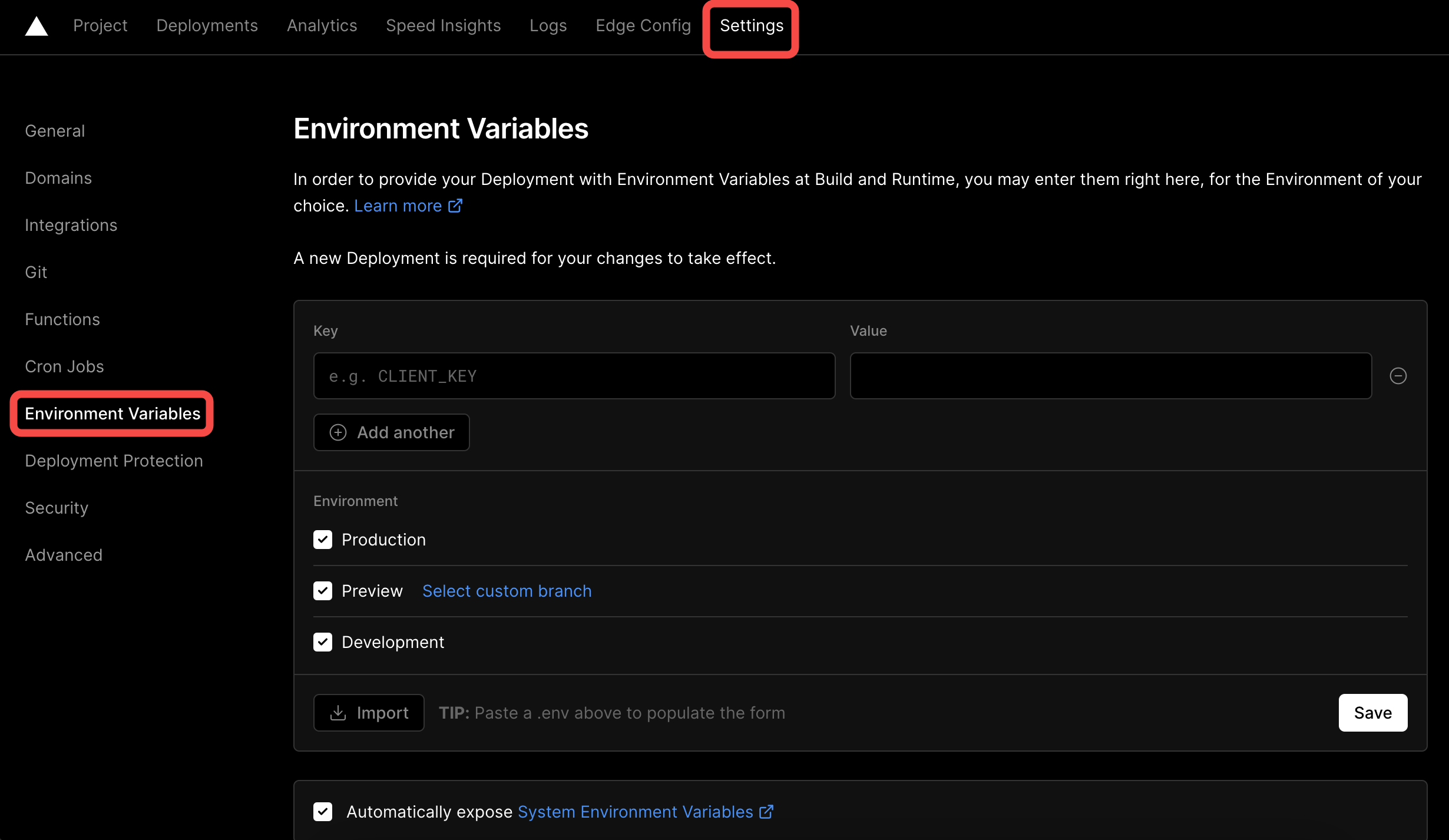The image size is (1449, 840).
Task: Uncheck the Preview environment checkbox
Action: (x=323, y=591)
